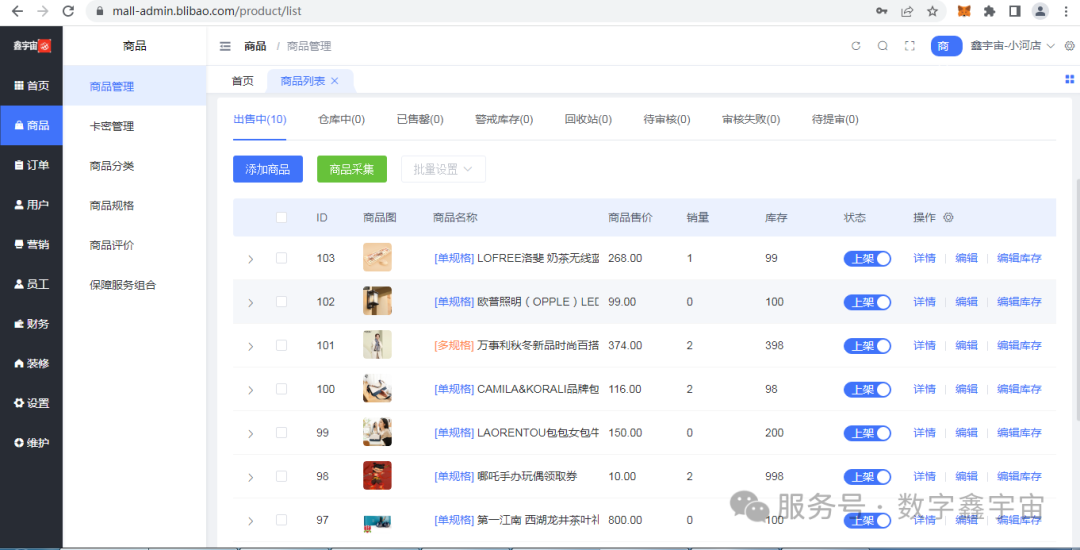Open search with magnifier icon in header
The height and width of the screenshot is (550, 1080).
pyautogui.click(x=882, y=46)
